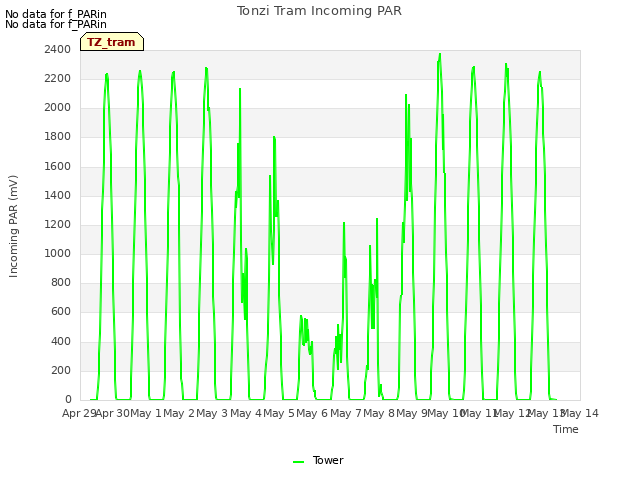Image resolution: width=640 pixels, height=480 pixels.
Task: Click the 'Apr 30' x-axis date label
Action: pos(112,413)
